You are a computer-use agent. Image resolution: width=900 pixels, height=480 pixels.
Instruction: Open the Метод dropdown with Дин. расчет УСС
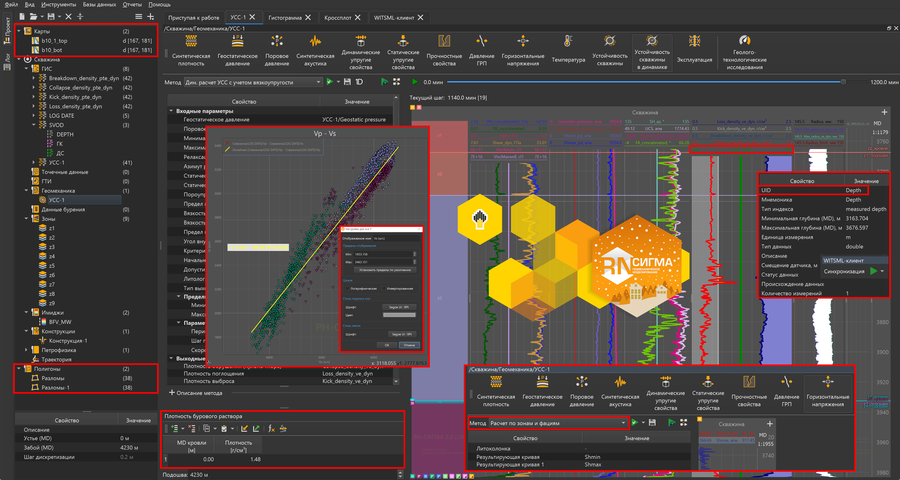255,82
